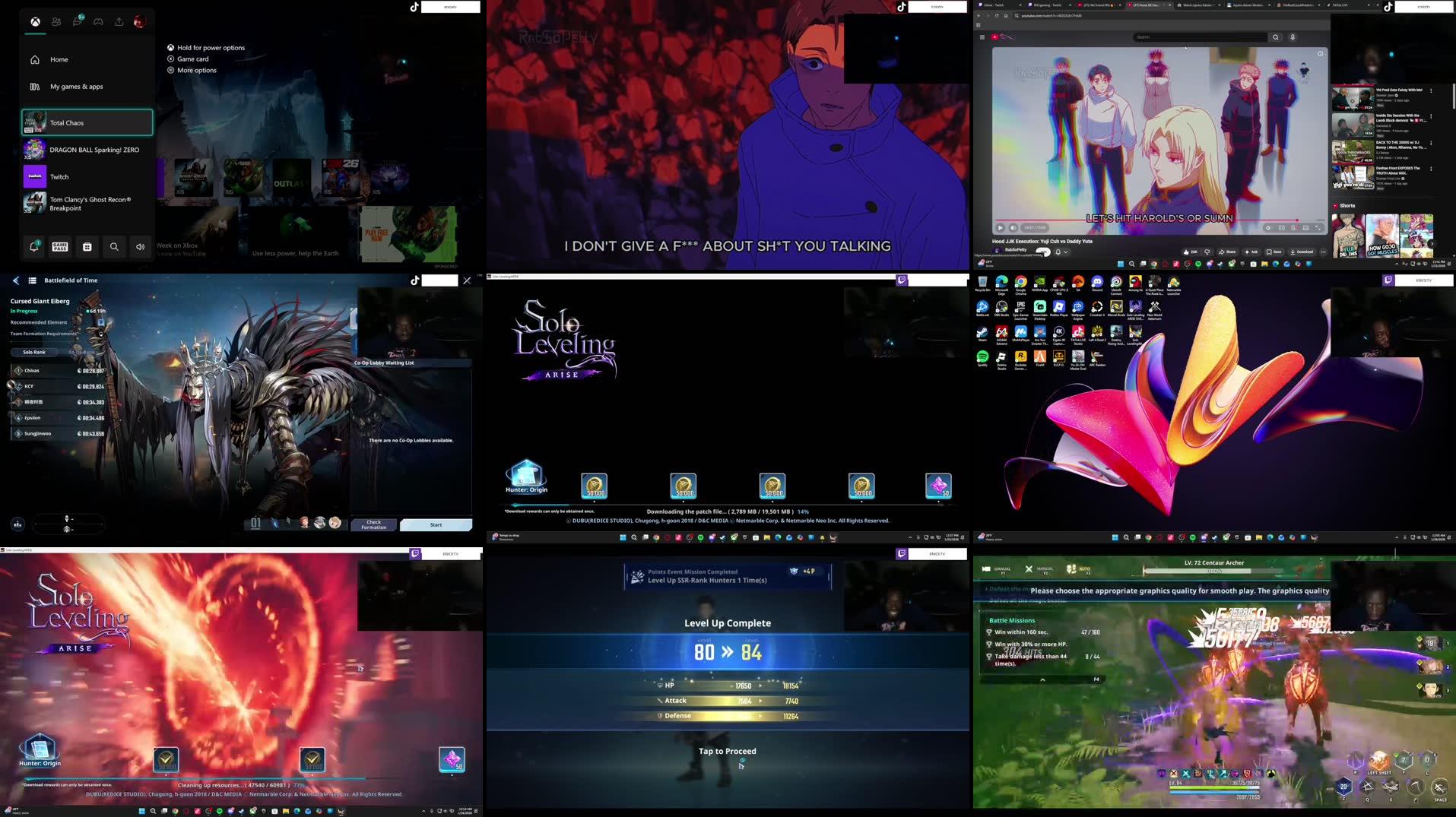Open the more-actions menu under the video
Image resolution: width=1456 pixels, height=817 pixels.
coord(1324,252)
